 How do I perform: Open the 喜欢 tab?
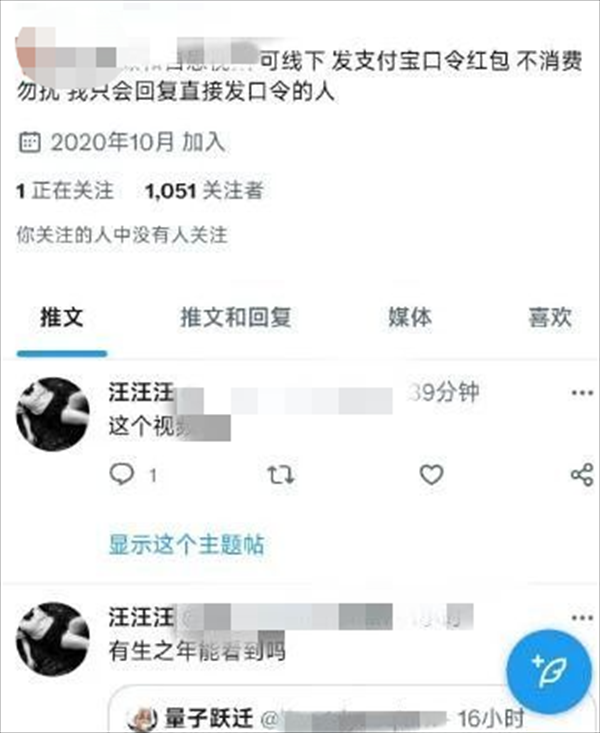[x=550, y=318]
